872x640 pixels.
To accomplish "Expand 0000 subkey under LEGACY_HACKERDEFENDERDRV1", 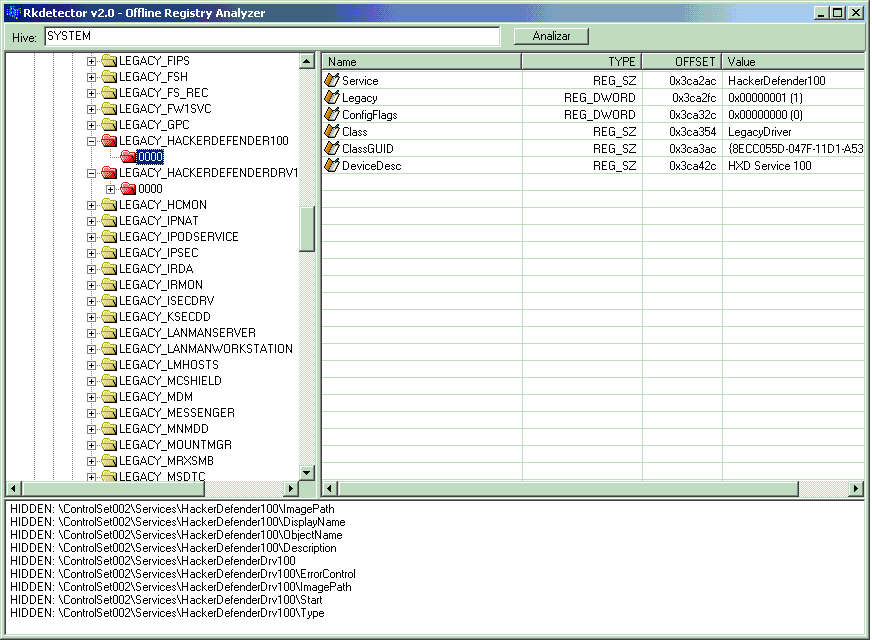I will (110, 189).
